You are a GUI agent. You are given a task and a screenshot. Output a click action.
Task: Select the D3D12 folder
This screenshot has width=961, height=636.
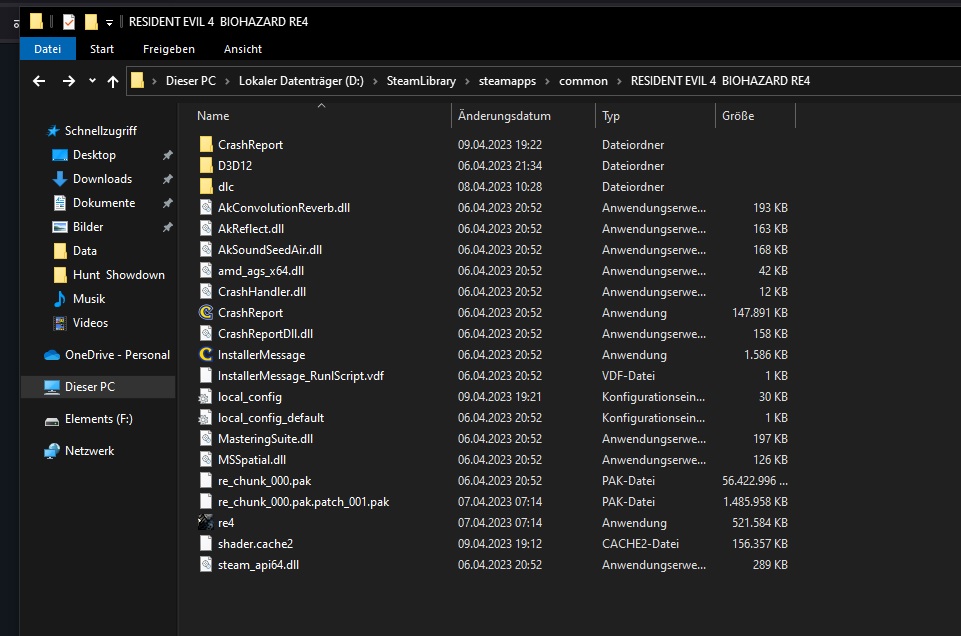237,165
